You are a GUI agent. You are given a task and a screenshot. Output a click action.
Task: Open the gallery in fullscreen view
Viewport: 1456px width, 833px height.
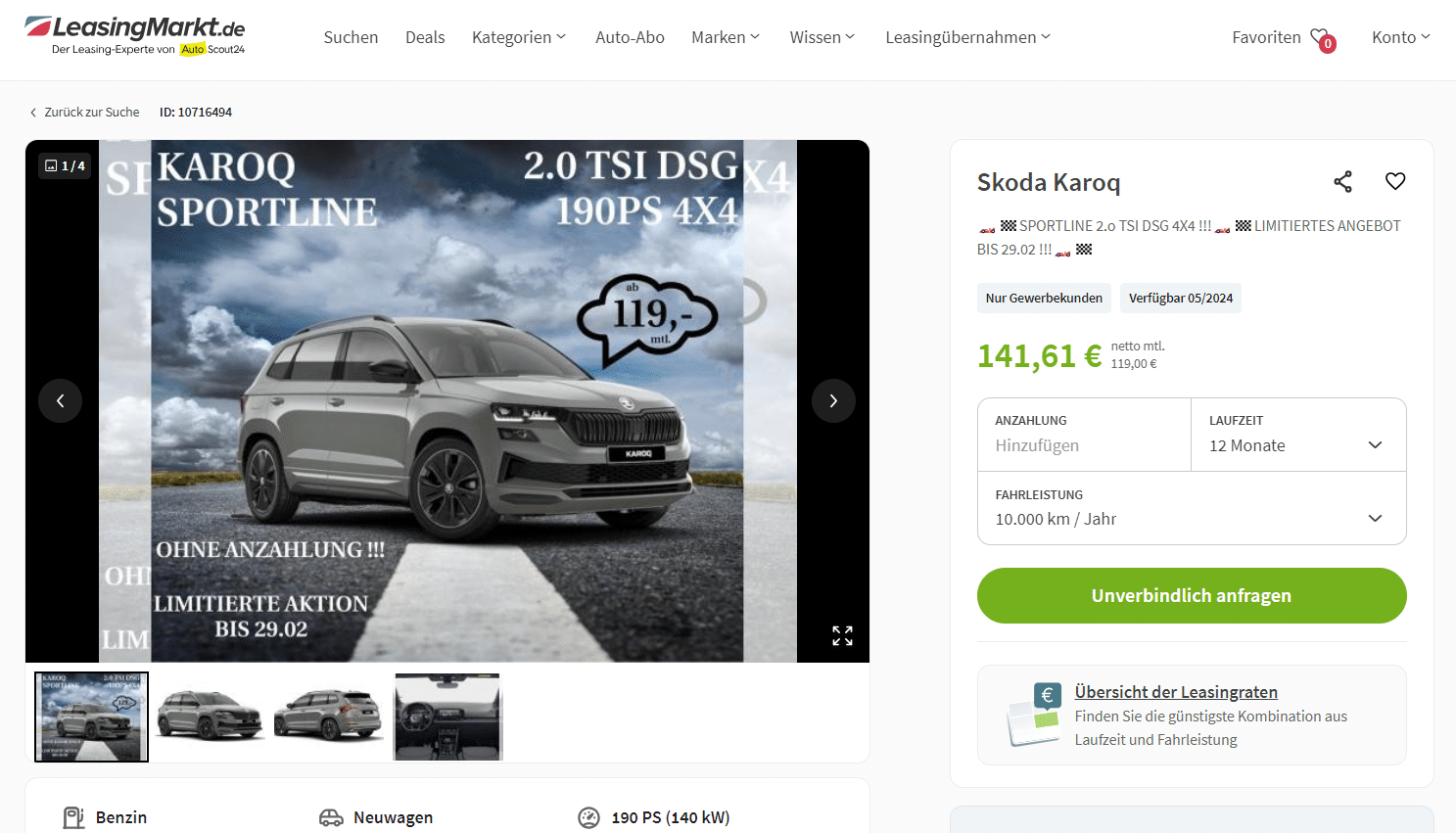point(842,635)
